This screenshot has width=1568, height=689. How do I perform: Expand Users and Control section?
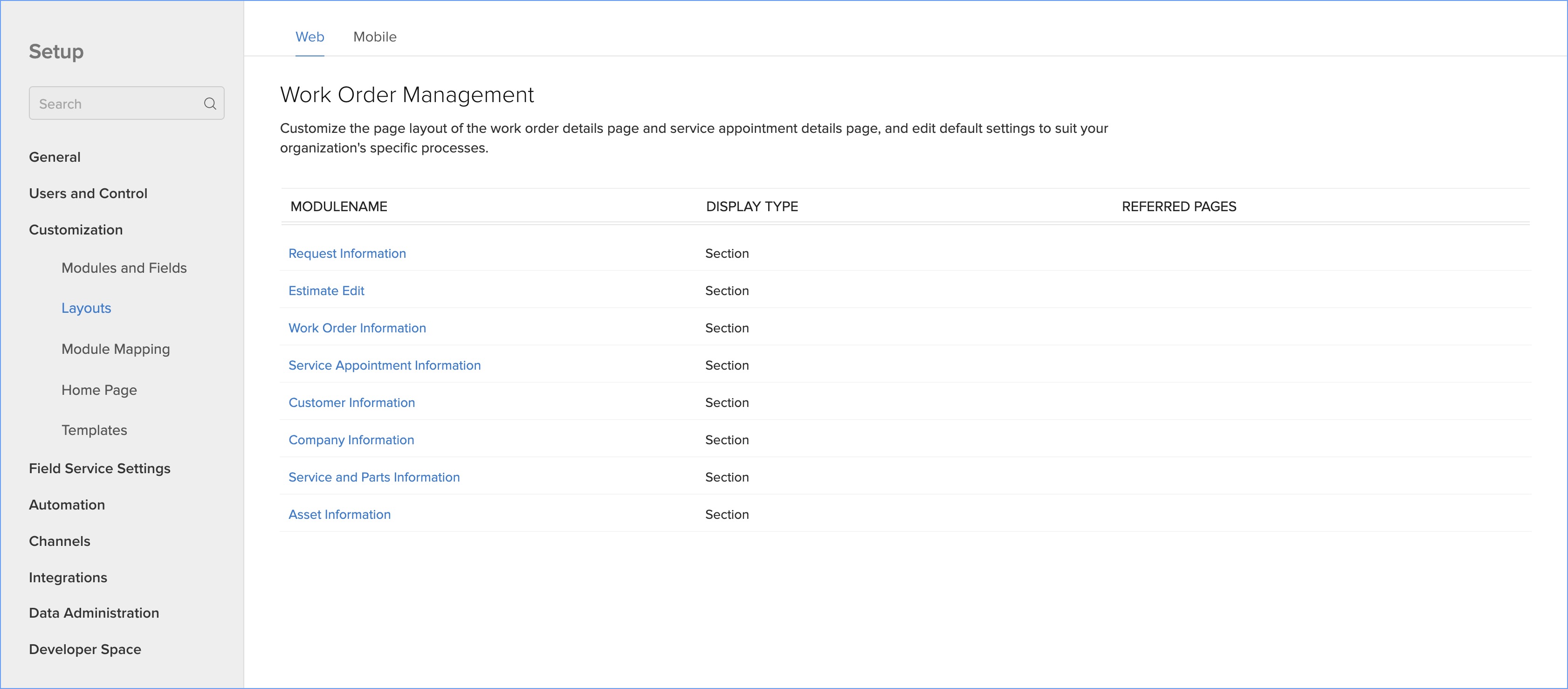point(88,193)
